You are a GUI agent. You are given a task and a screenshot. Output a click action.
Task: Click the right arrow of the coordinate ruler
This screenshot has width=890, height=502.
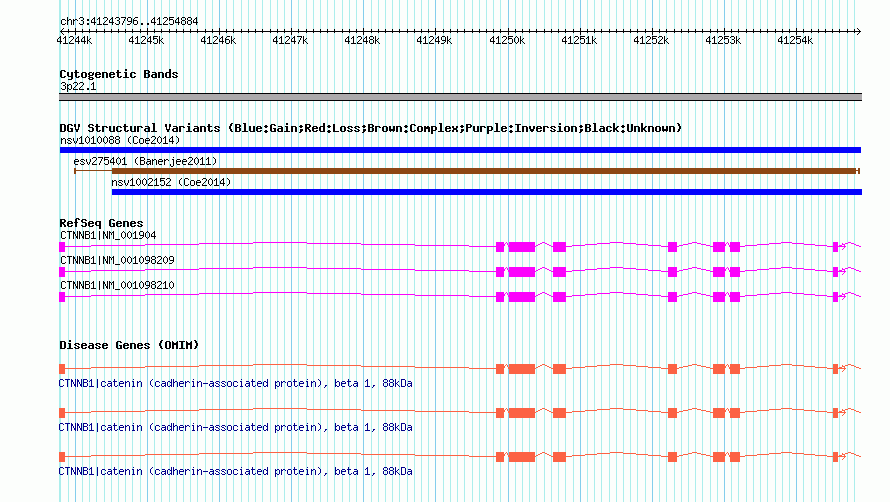pyautogui.click(x=858, y=31)
